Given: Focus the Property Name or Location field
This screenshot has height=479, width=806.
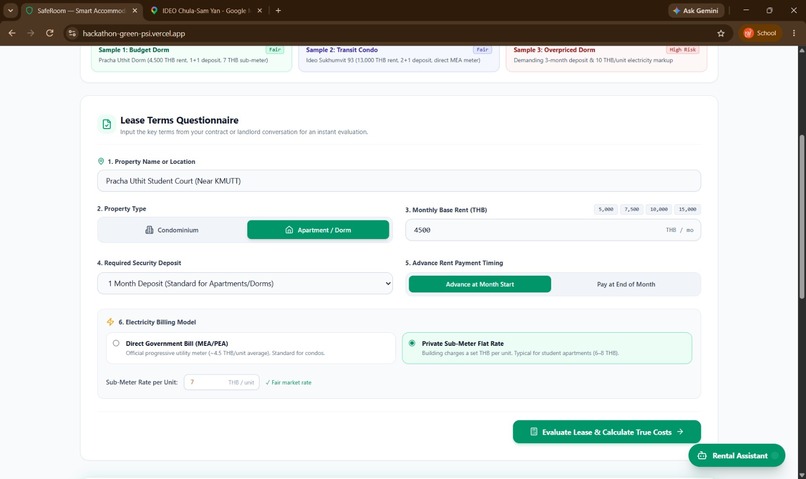Looking at the screenshot, I should [399, 181].
